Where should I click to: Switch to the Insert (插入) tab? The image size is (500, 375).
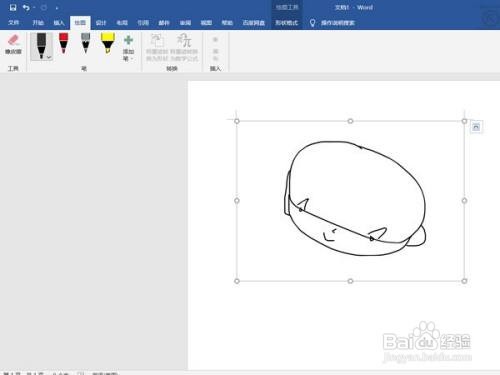[x=59, y=23]
